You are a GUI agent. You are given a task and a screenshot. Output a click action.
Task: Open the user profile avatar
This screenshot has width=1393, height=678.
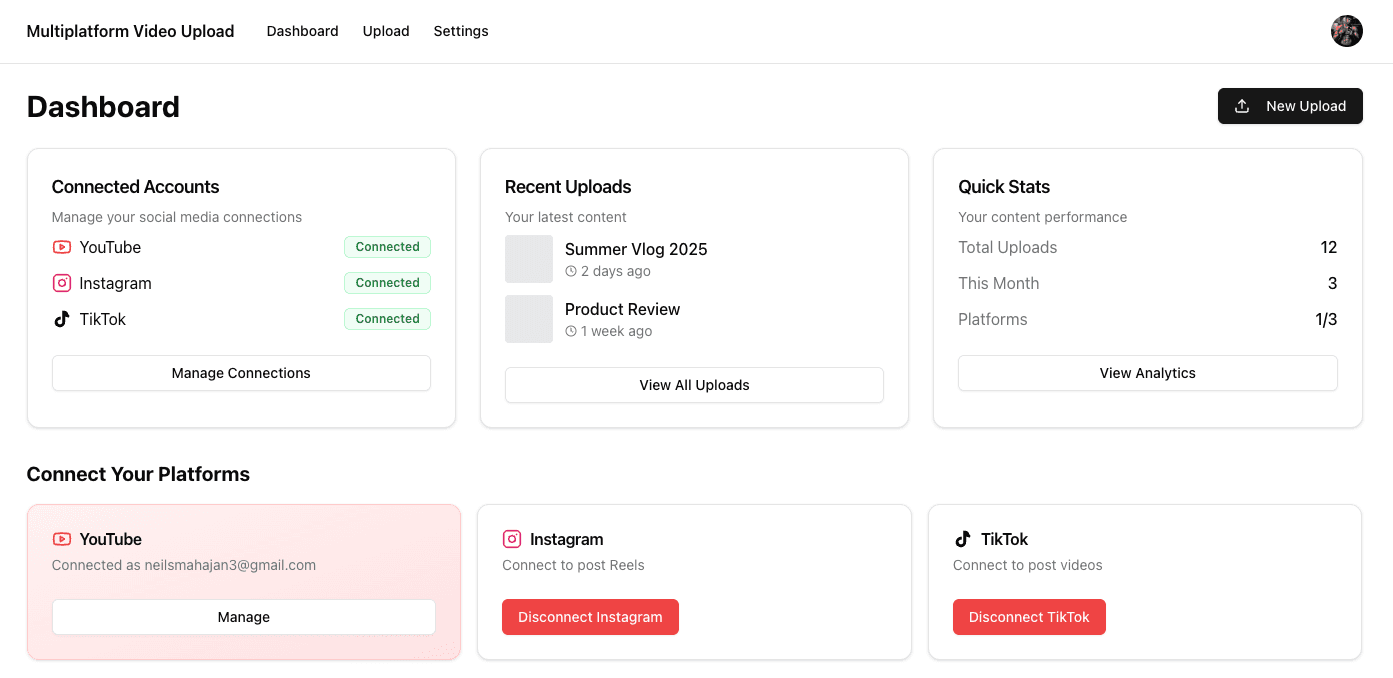click(1346, 31)
